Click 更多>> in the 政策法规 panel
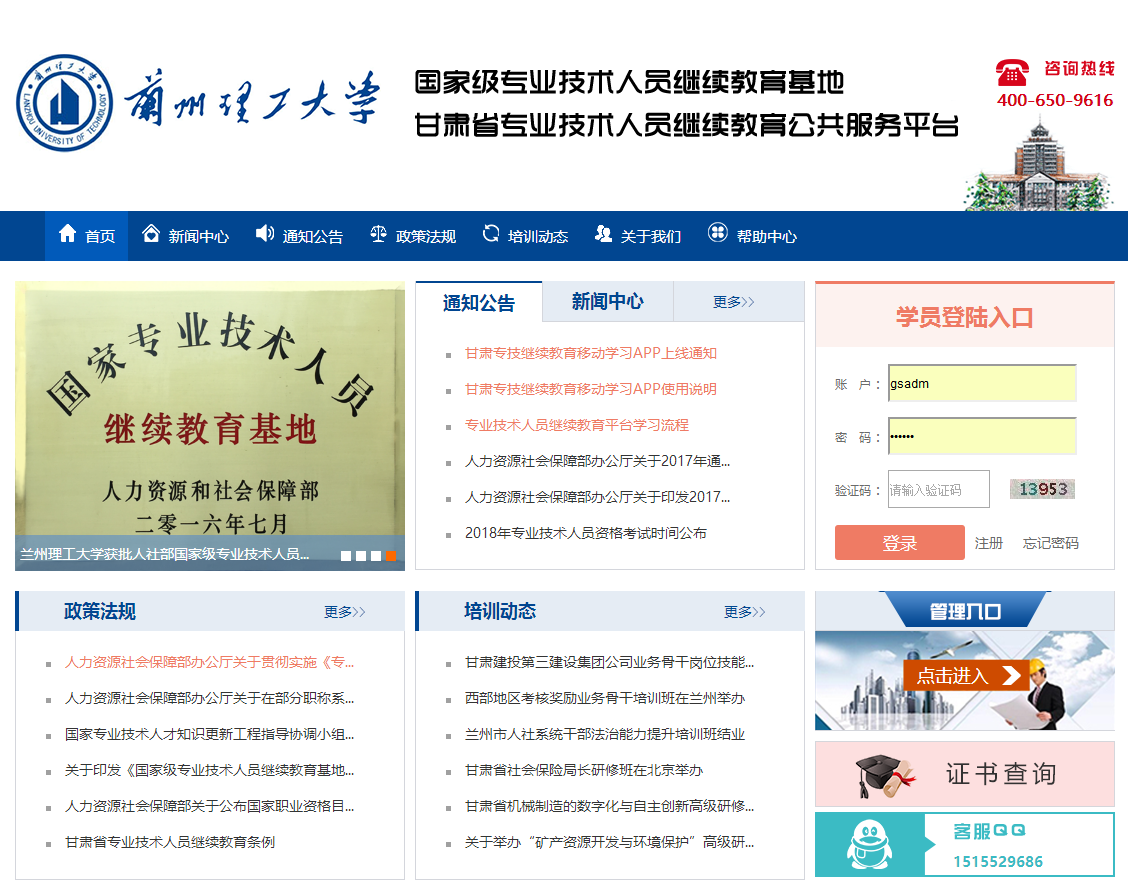This screenshot has width=1128, height=885. point(345,612)
